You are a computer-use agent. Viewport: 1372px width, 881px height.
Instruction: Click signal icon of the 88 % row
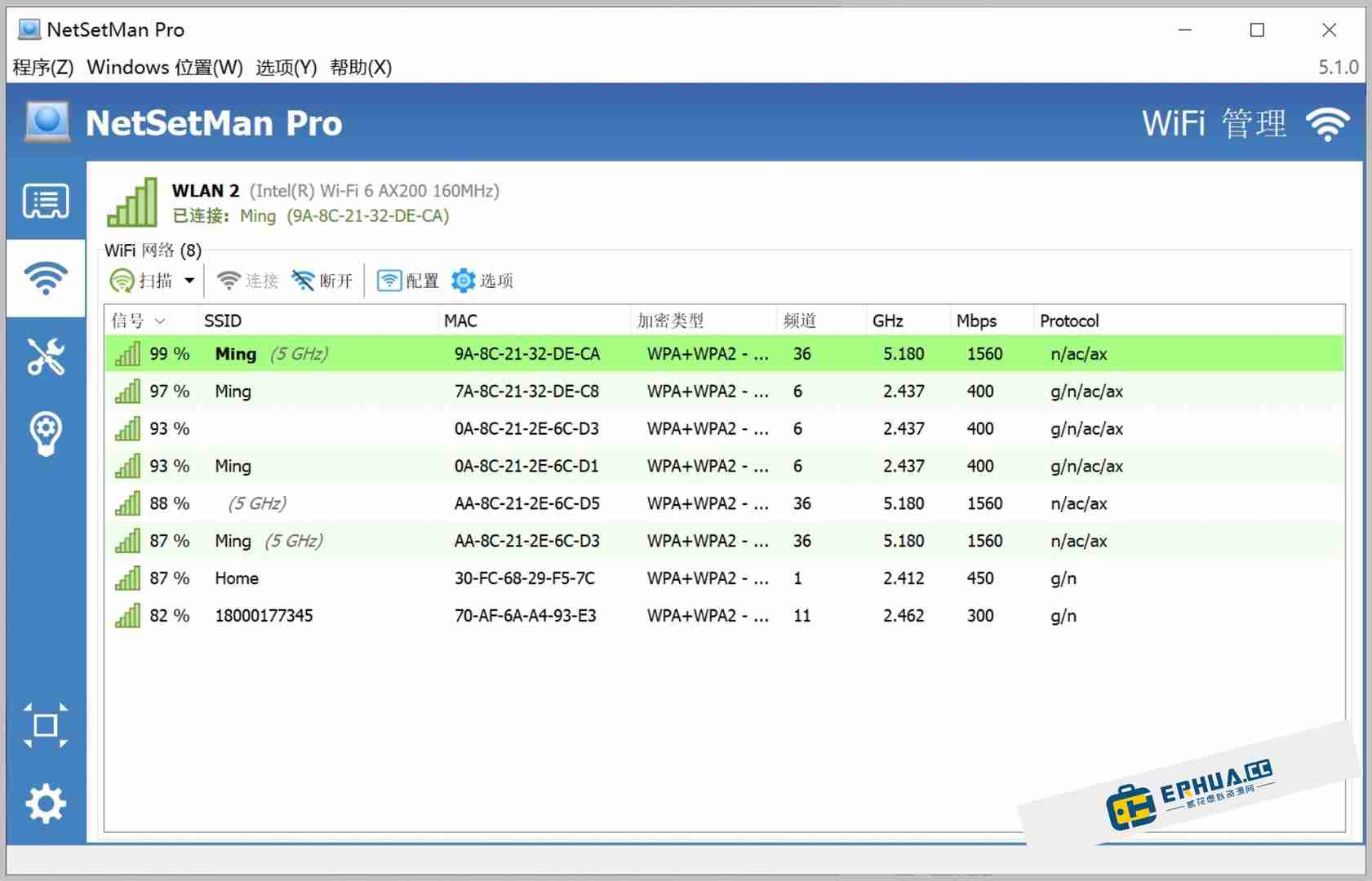coord(127,503)
